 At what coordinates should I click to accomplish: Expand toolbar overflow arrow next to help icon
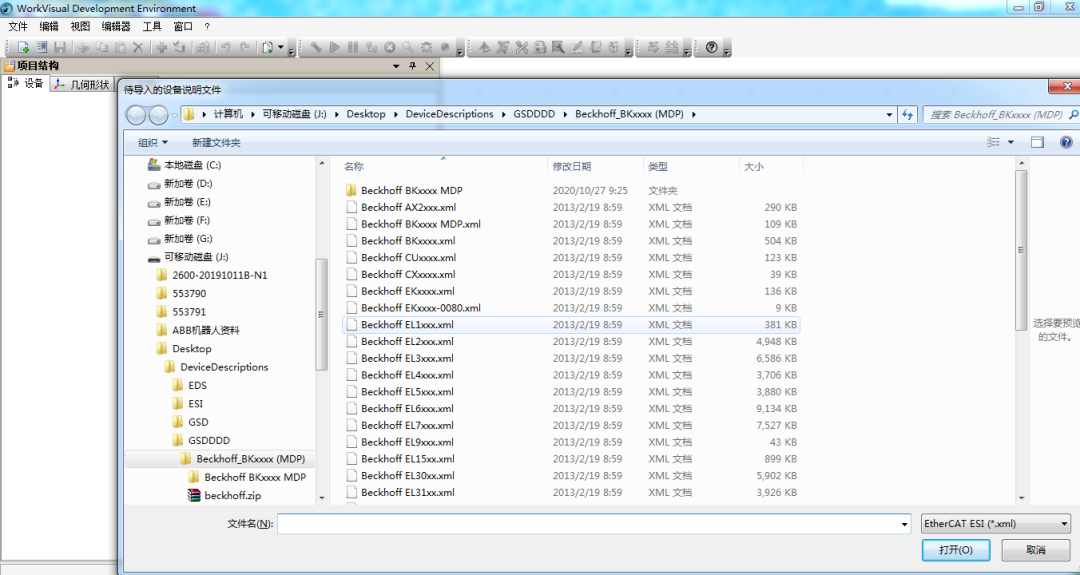(727, 51)
